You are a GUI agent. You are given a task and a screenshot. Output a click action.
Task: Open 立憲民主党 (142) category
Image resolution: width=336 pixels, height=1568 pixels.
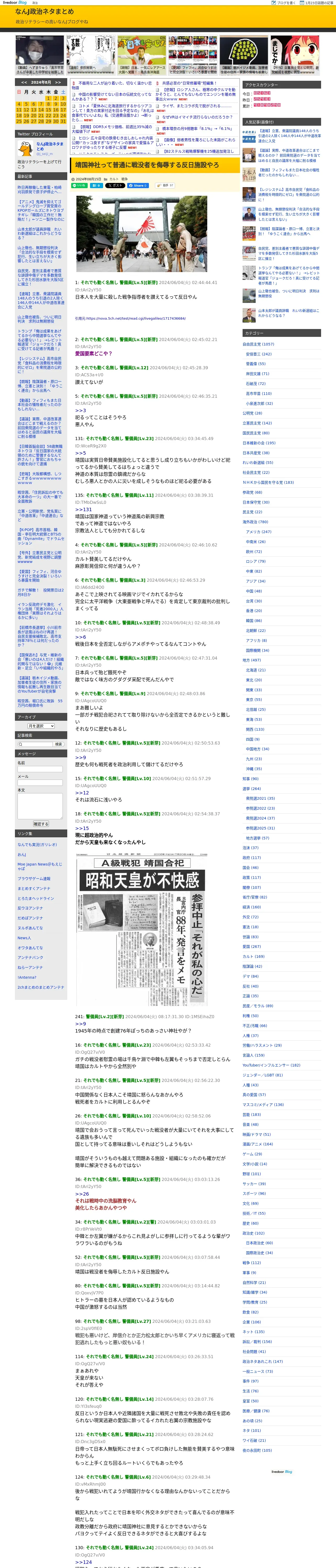click(257, 423)
